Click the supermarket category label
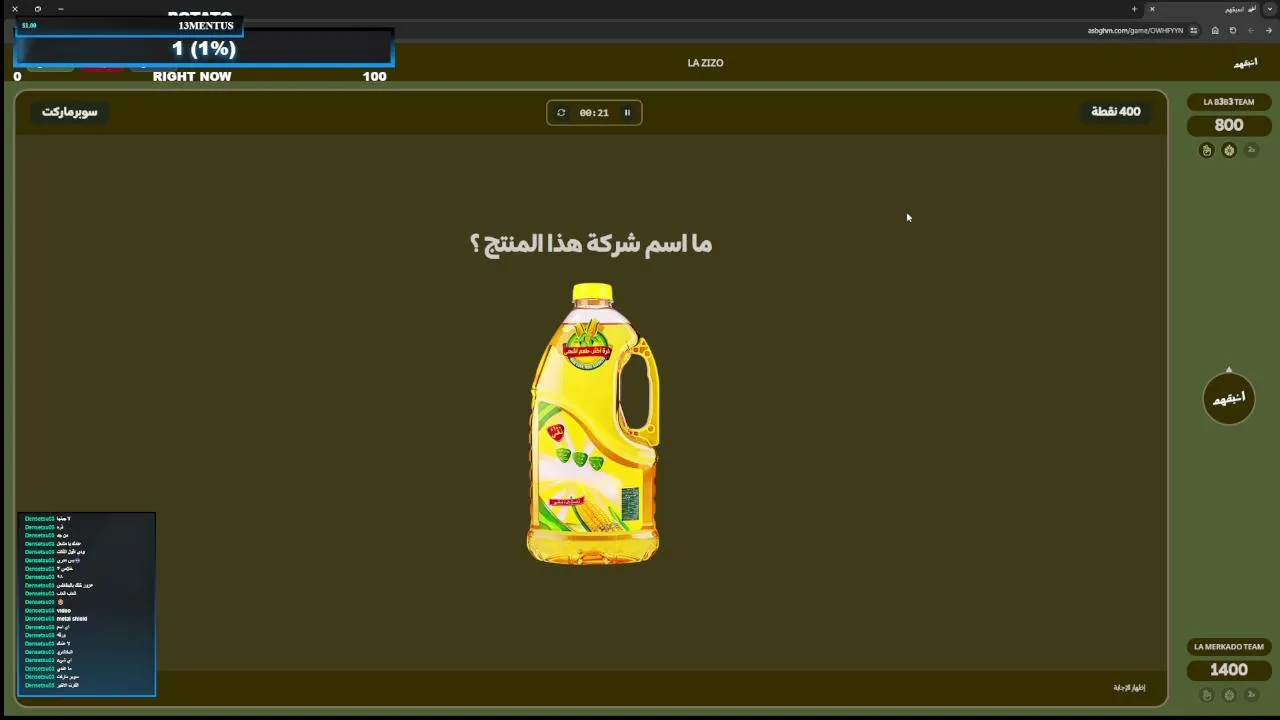The image size is (1280, 720). click(x=70, y=112)
